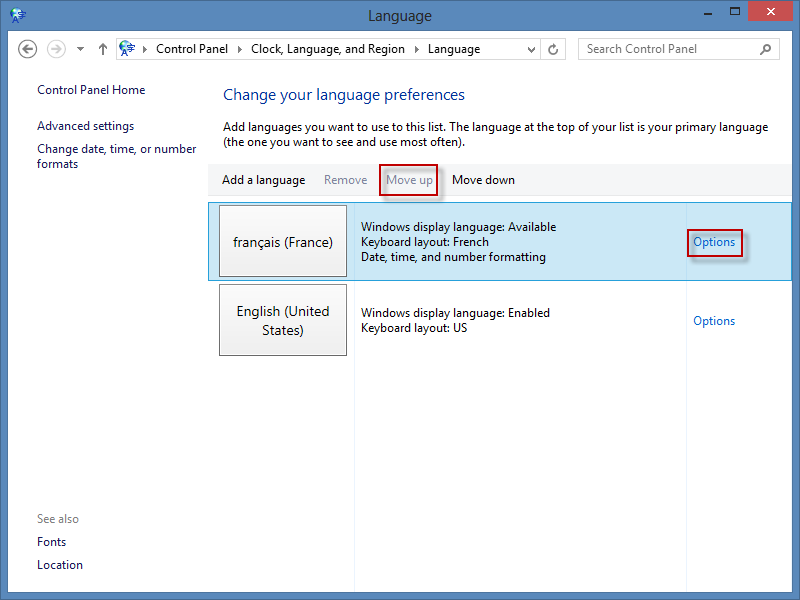Click the search magnifier icon
The height and width of the screenshot is (600, 800).
(766, 49)
